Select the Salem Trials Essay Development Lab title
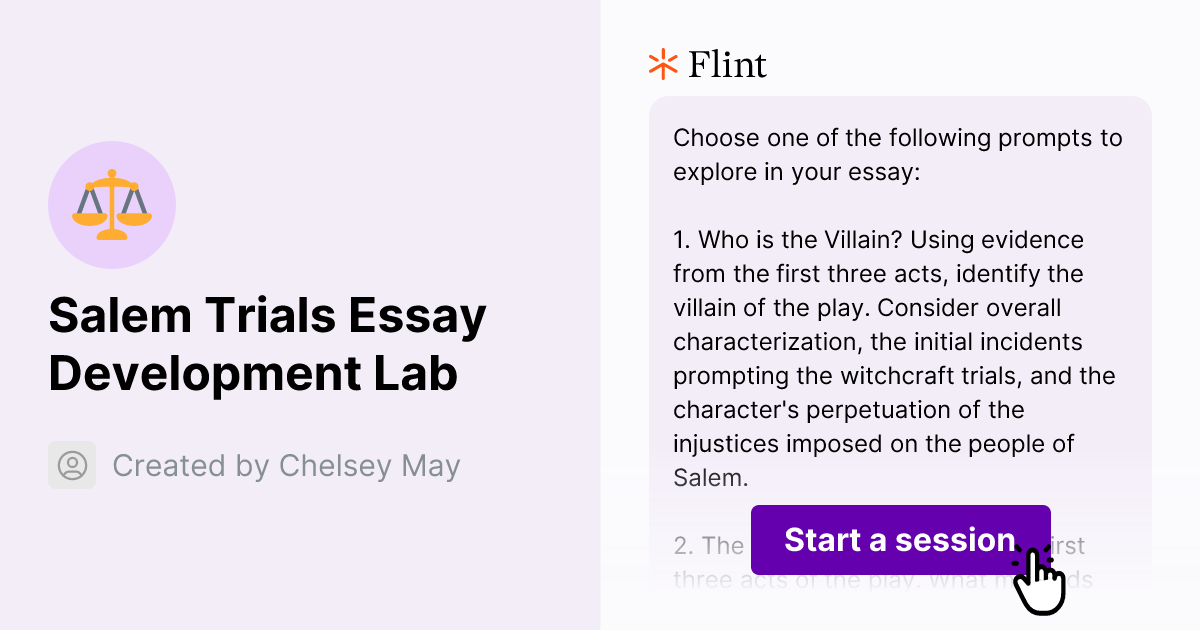The height and width of the screenshot is (630, 1200). pos(268,344)
